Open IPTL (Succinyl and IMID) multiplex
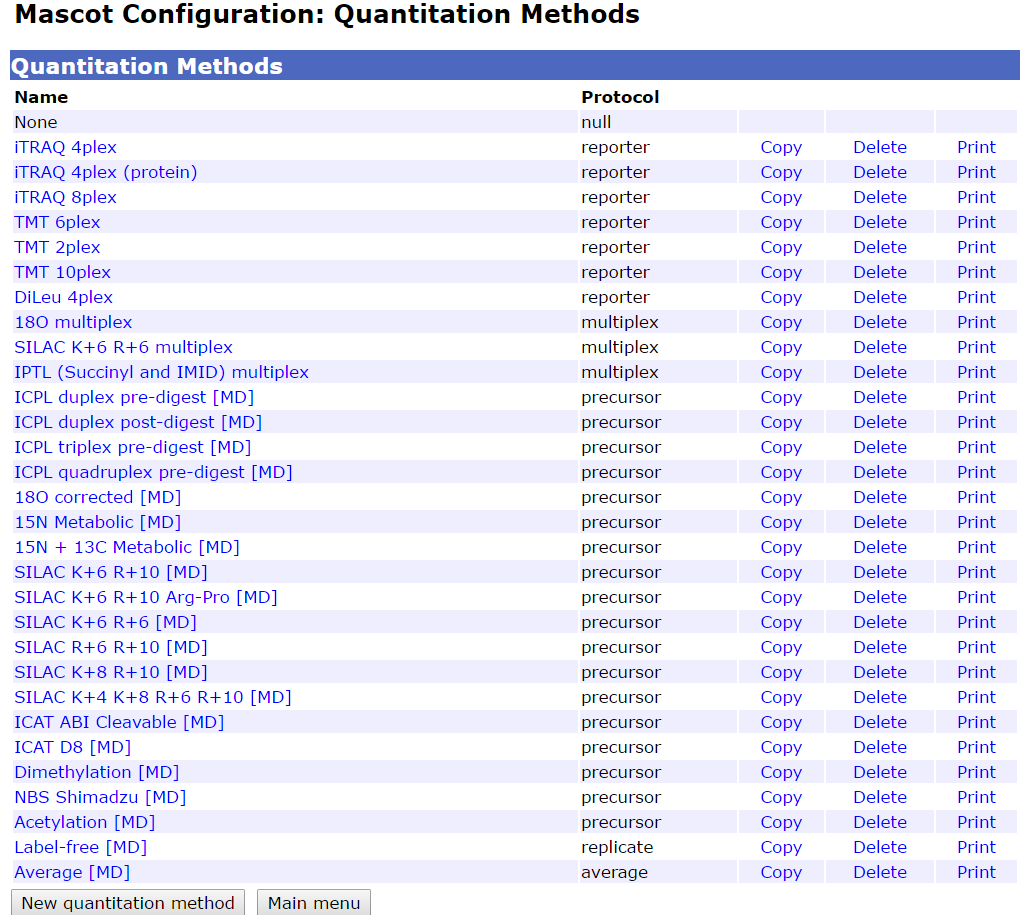Screen dimensions: 1024x915 click(161, 372)
